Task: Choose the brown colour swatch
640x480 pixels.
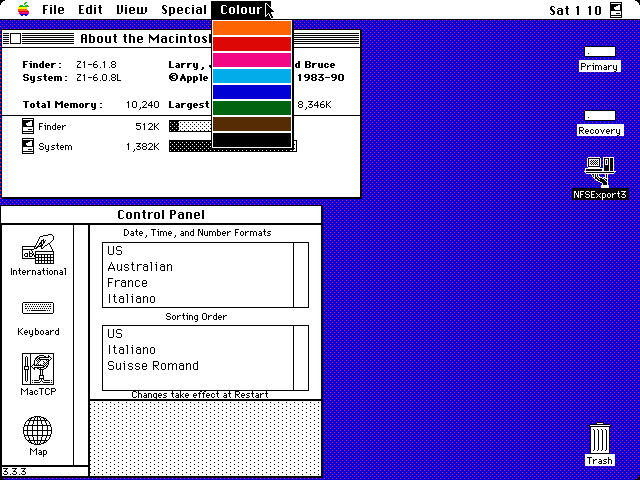Action: coord(252,124)
